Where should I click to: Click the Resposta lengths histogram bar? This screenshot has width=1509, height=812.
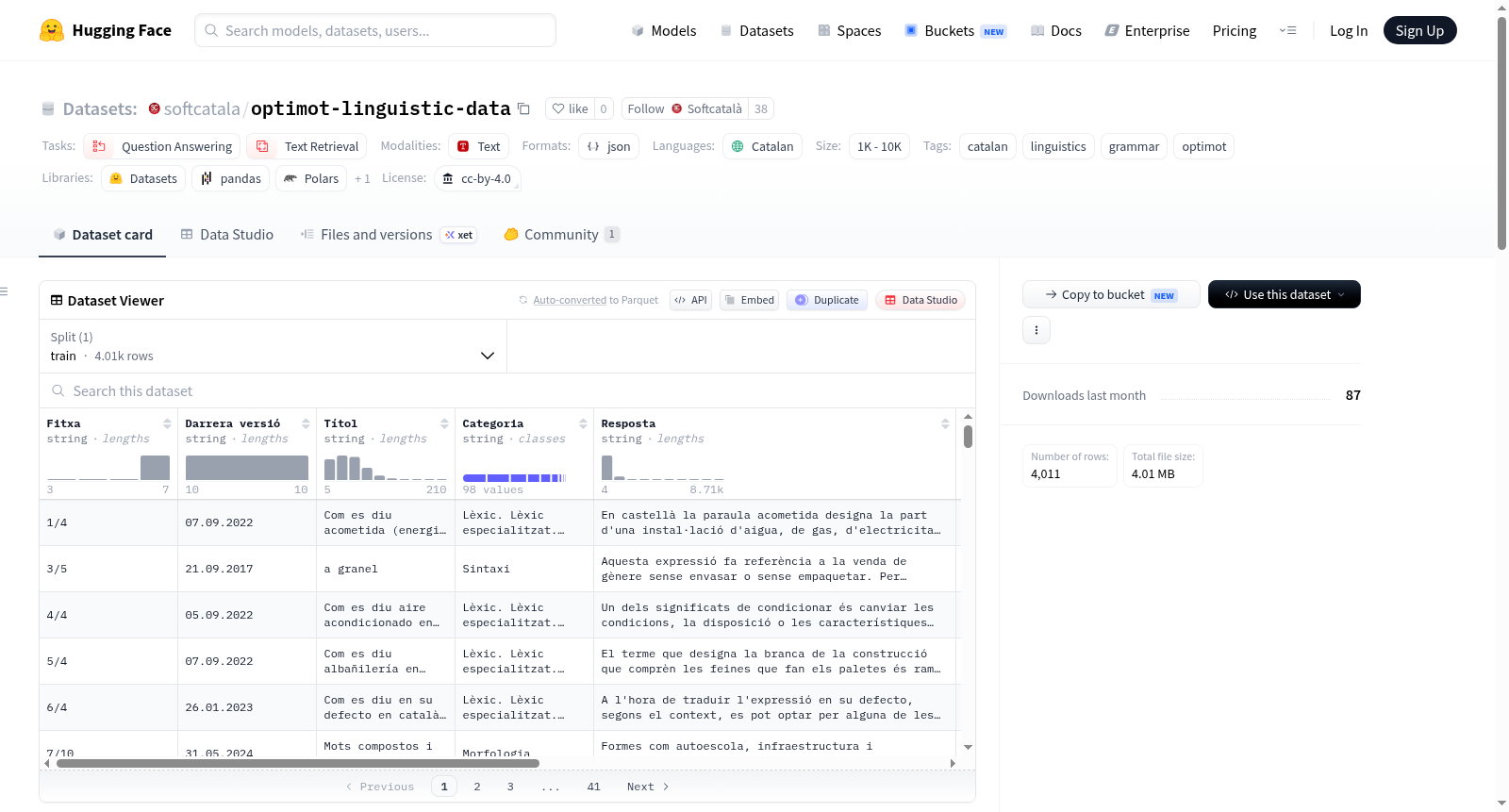coord(606,468)
